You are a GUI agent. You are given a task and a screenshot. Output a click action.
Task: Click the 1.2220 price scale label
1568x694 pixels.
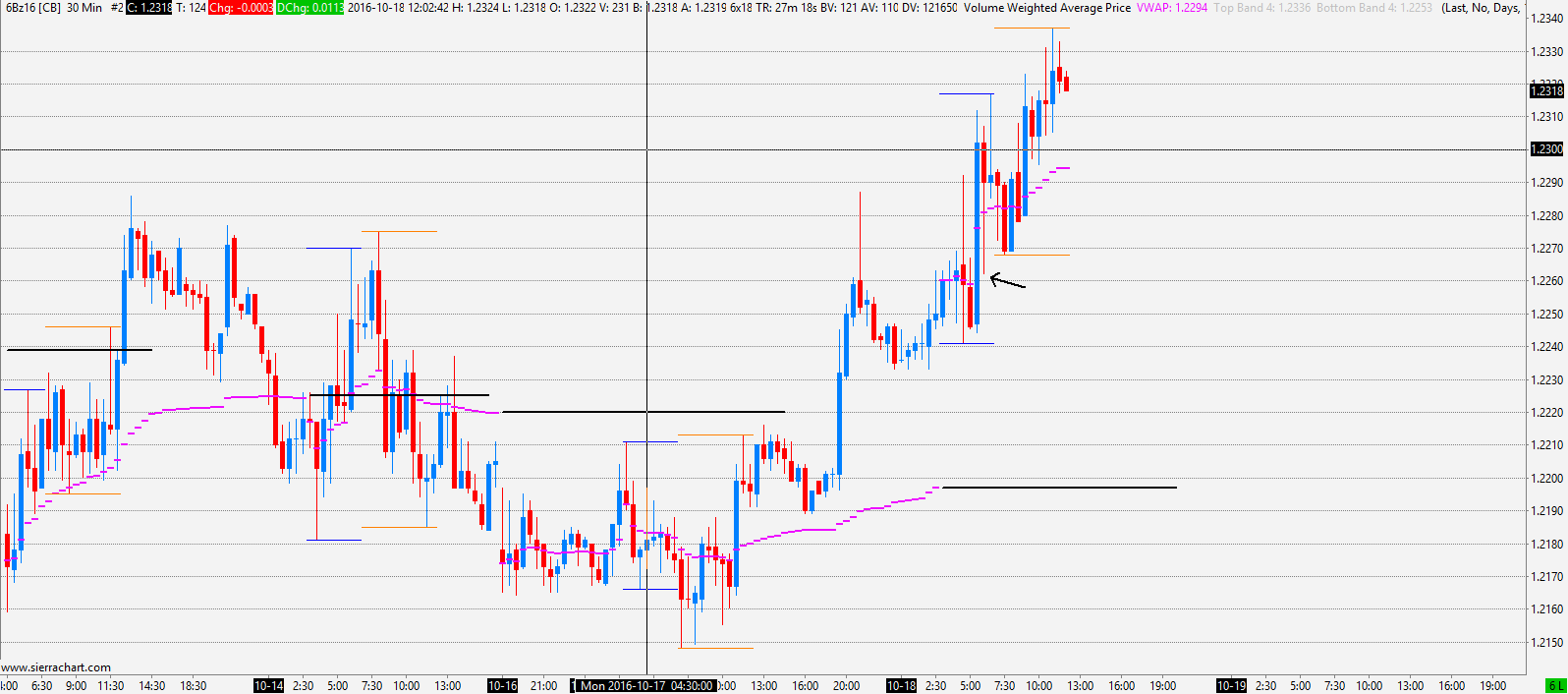click(1547, 413)
